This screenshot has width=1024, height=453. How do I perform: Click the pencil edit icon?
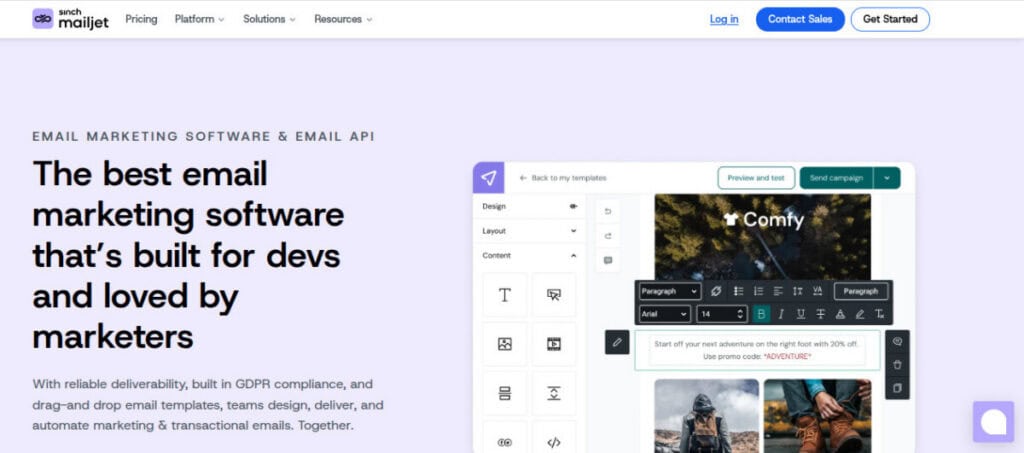pyautogui.click(x=617, y=342)
